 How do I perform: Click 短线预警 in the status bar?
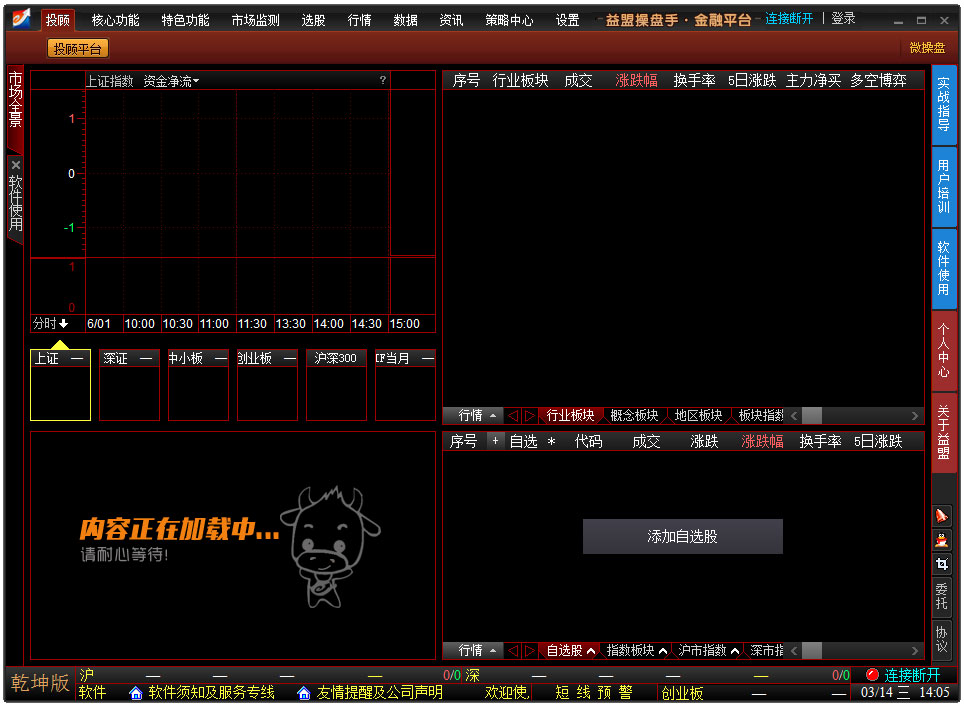(x=594, y=693)
